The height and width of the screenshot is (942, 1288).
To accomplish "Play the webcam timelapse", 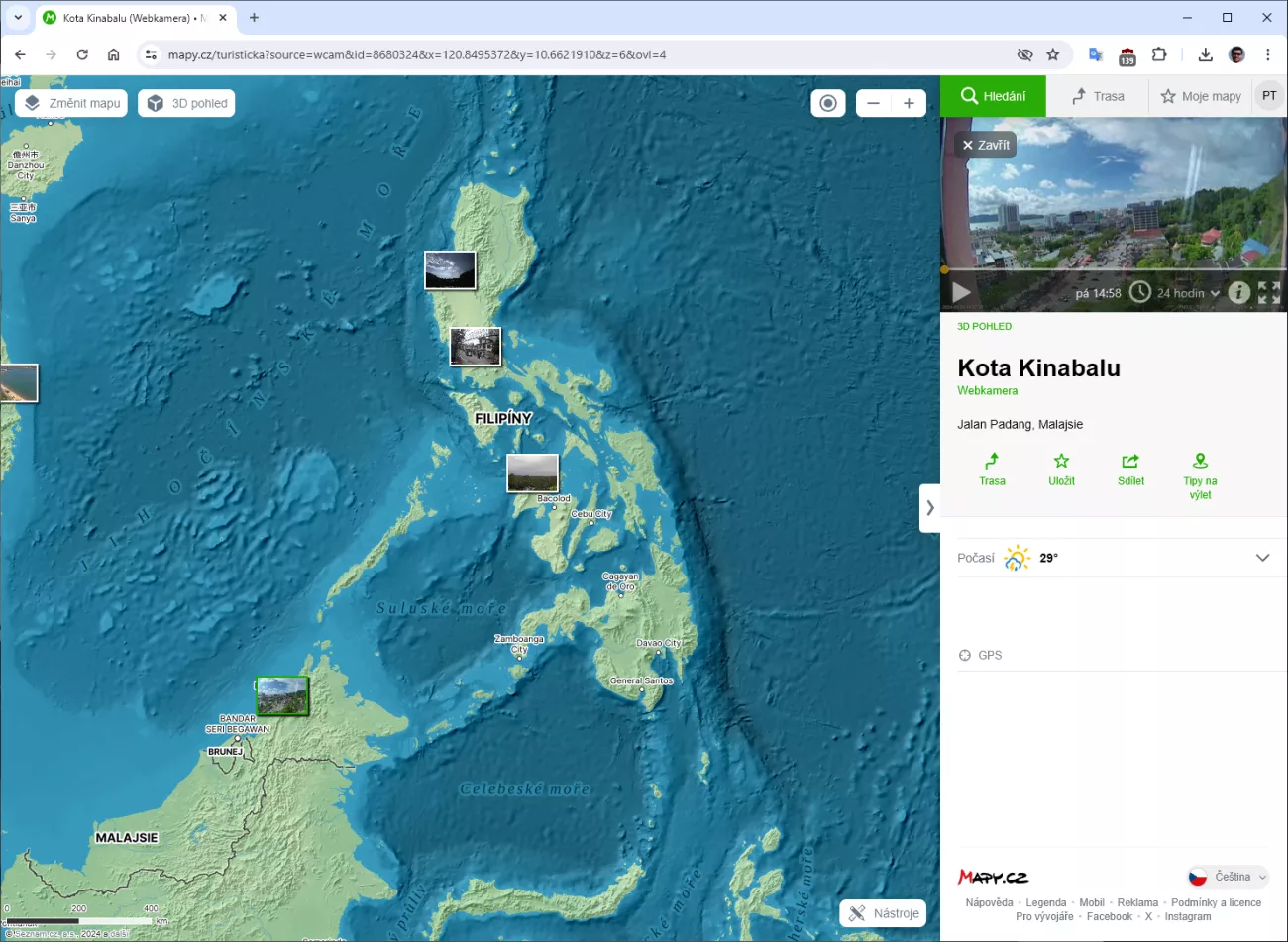I will [960, 292].
